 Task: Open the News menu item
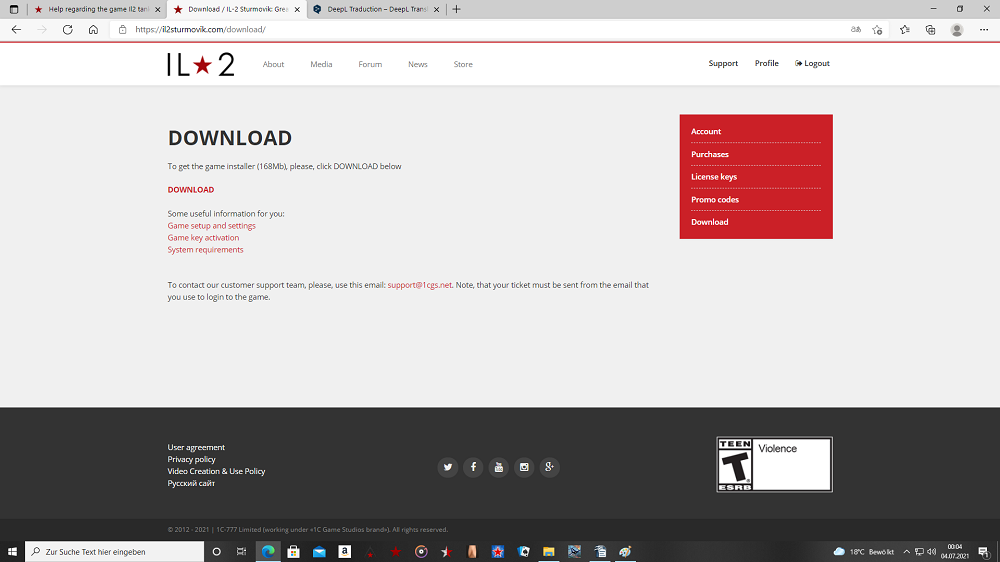[x=418, y=64]
